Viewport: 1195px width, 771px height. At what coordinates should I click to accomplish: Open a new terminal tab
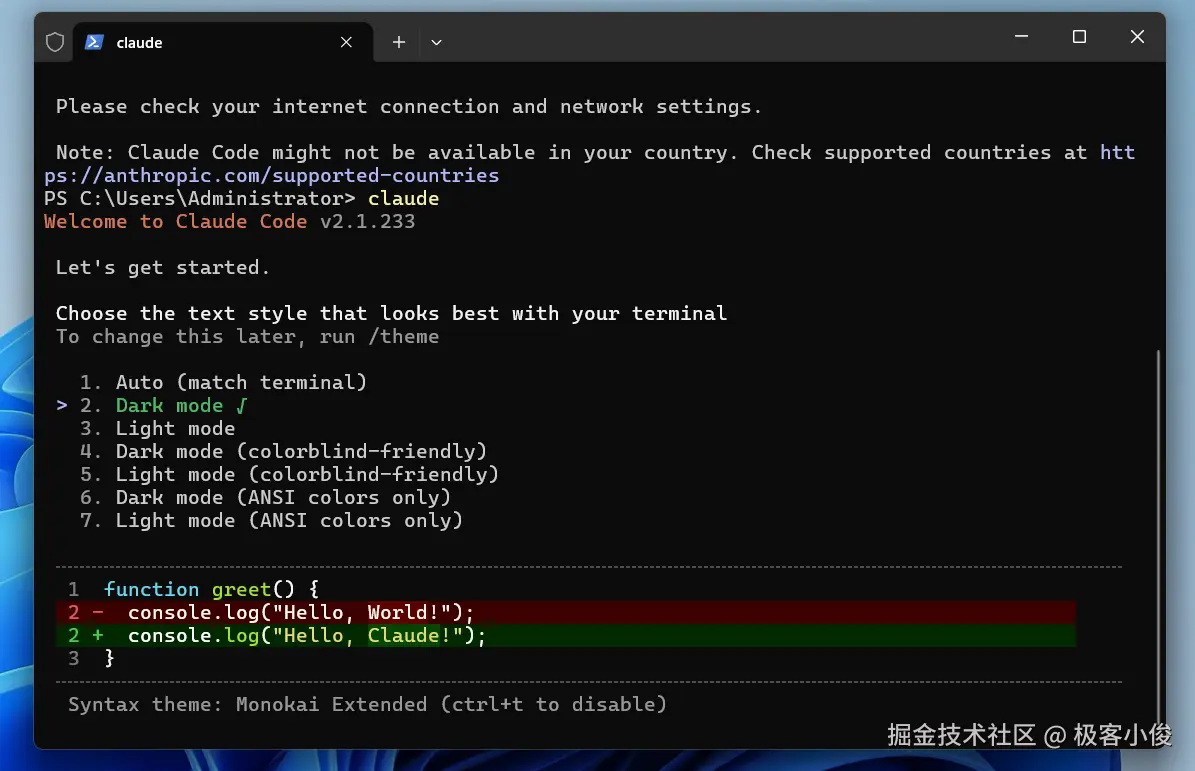399,42
